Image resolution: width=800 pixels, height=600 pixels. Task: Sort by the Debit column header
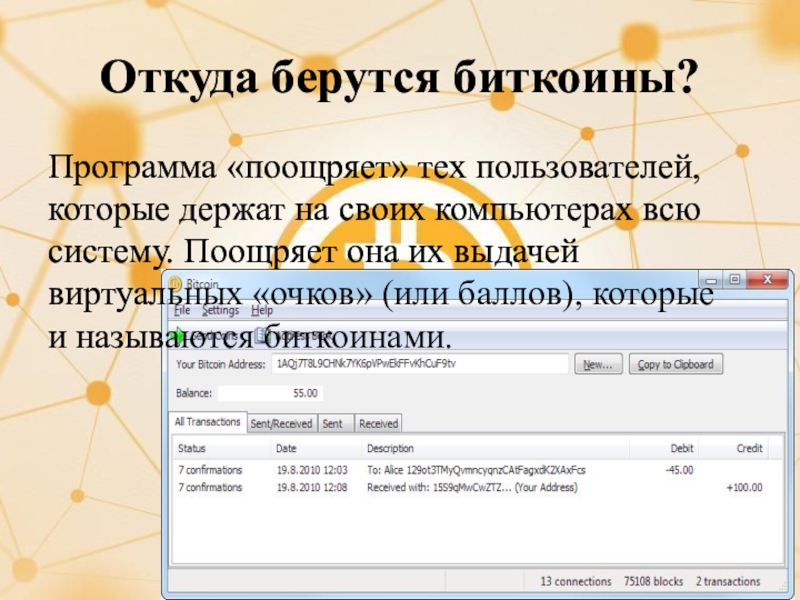click(x=664, y=448)
